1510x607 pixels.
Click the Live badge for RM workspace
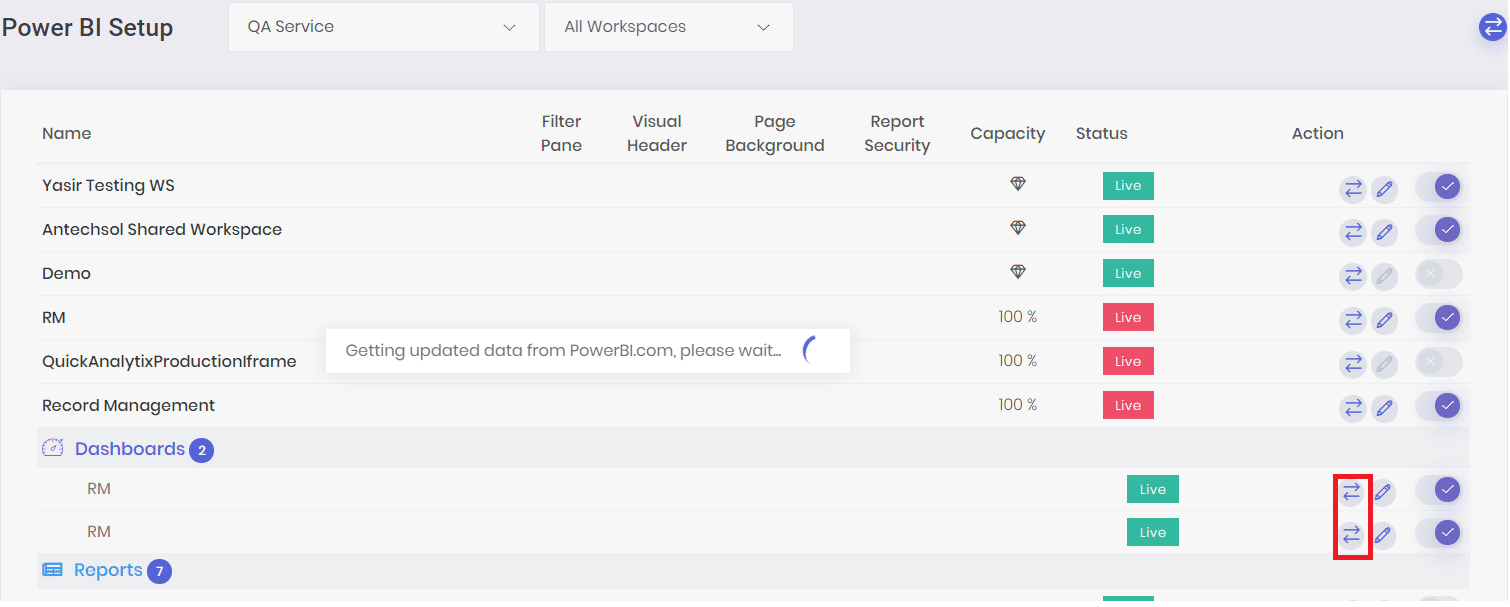pyautogui.click(x=1128, y=316)
